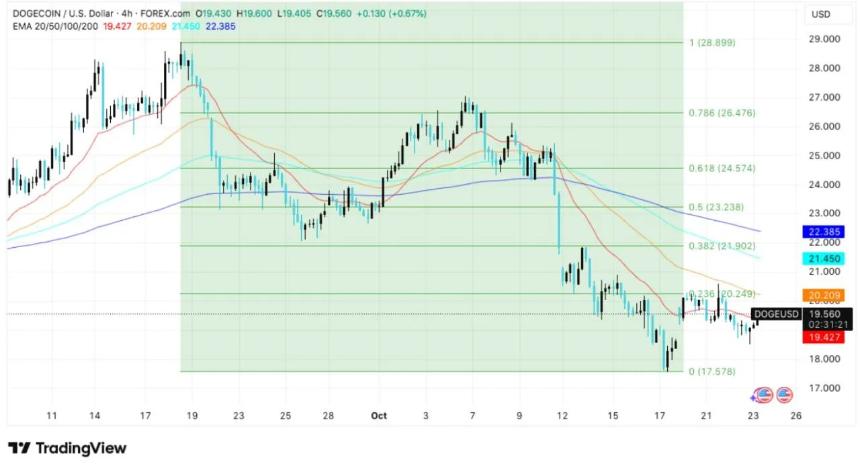
Task: Click the red EMA 20 value 19.427 in legend
Action: point(118,28)
